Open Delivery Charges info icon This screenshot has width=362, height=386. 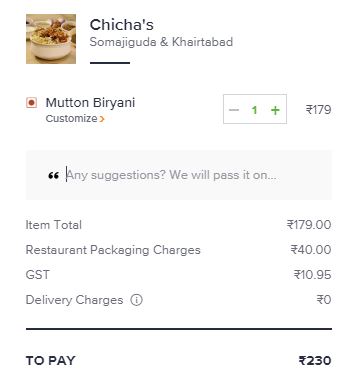point(136,300)
